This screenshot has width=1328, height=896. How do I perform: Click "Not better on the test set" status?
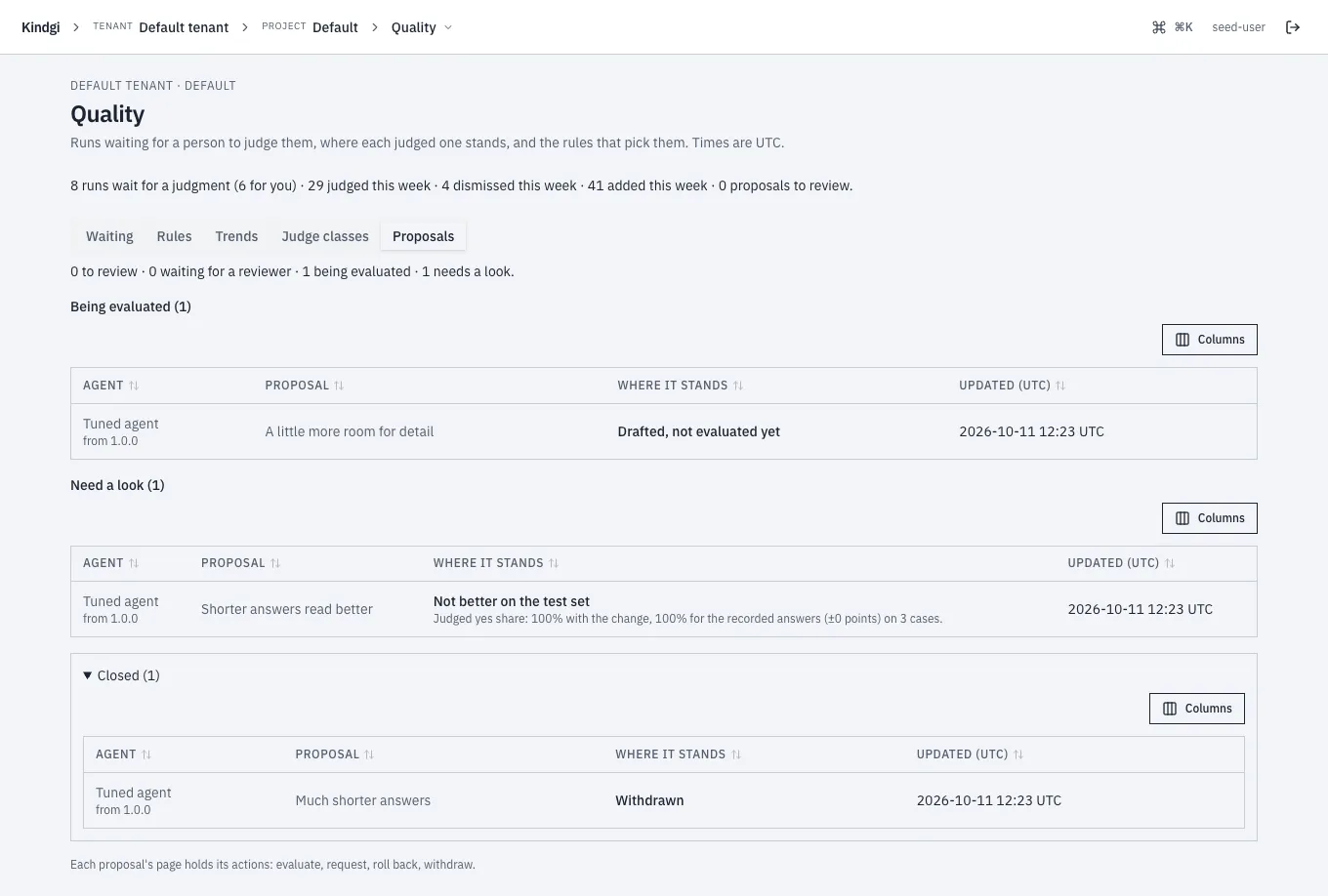(512, 601)
